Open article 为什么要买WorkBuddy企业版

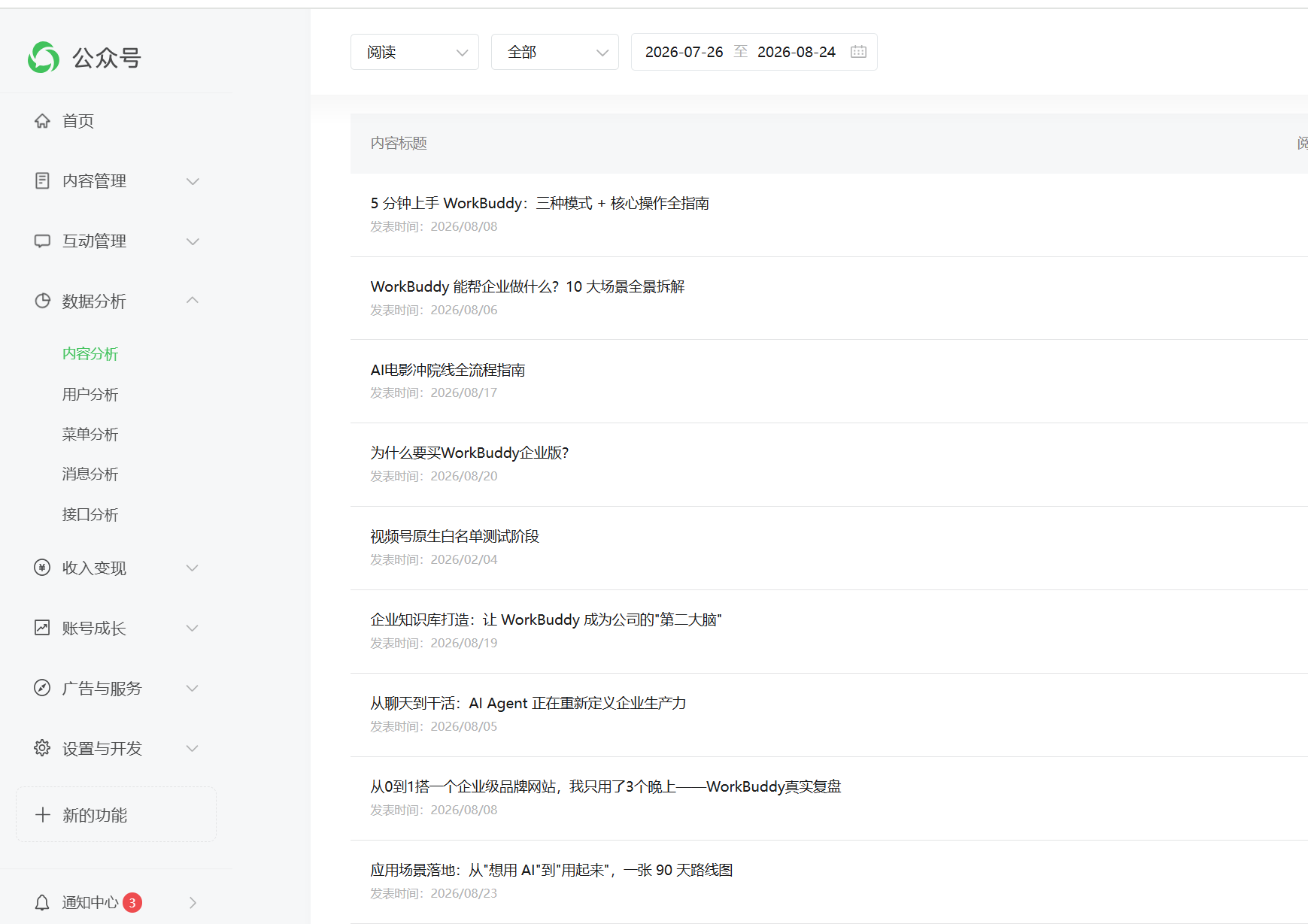point(469,453)
